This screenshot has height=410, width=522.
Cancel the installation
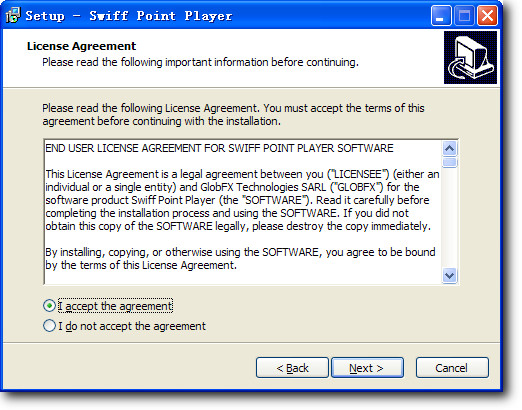(452, 368)
